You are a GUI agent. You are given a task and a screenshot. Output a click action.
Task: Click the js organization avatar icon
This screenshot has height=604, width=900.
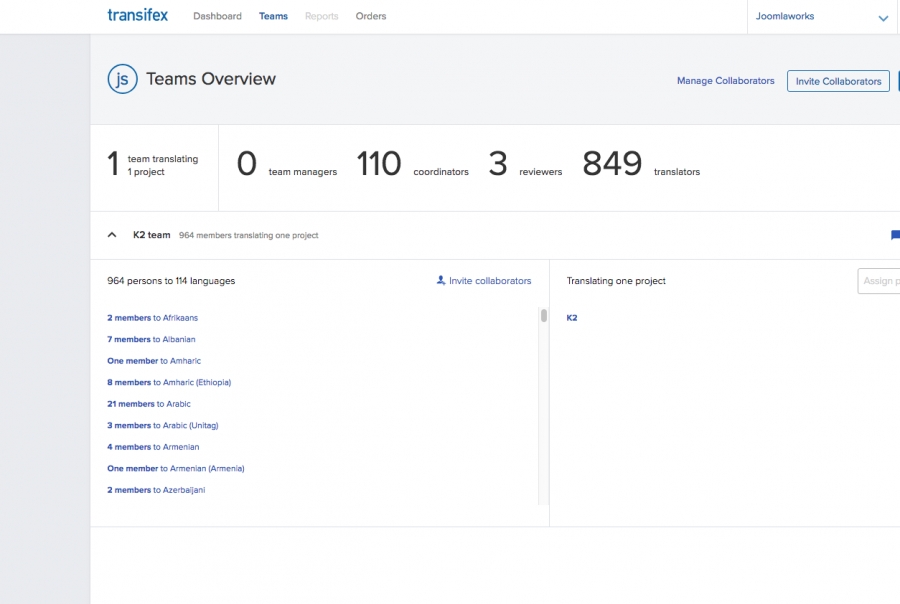coord(122,79)
